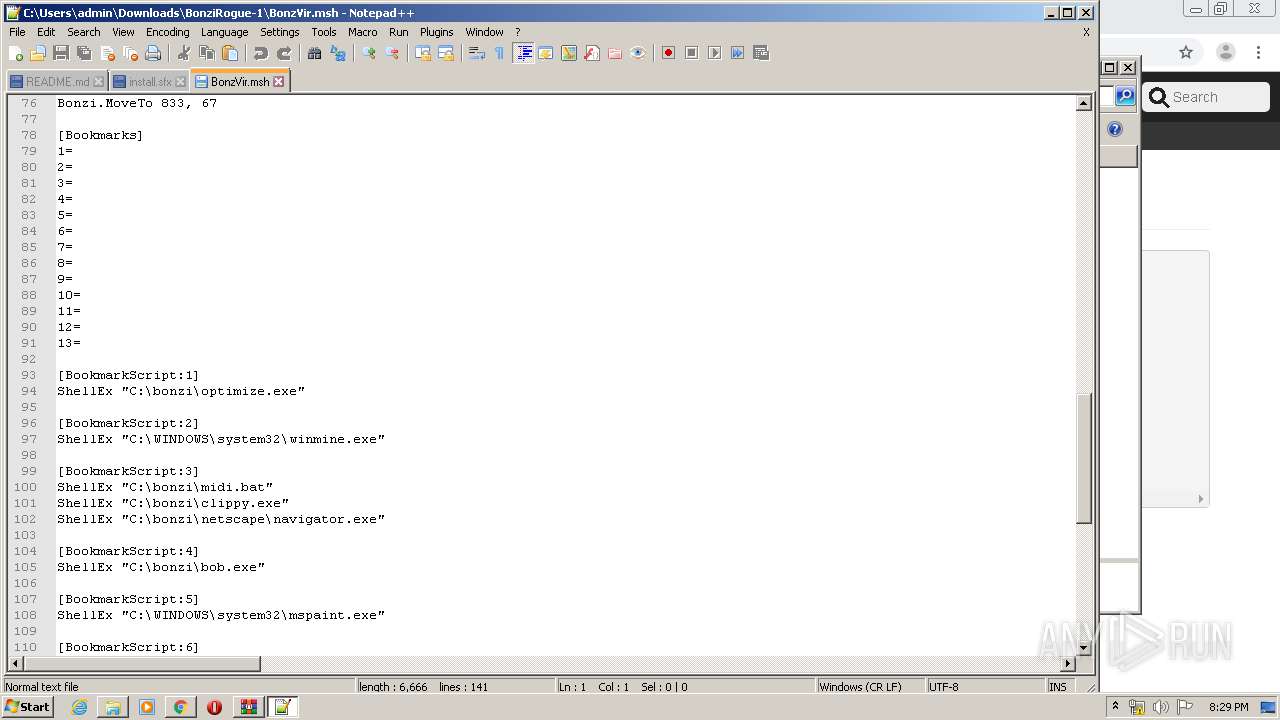Open Internet Explorer from the taskbar

click(79, 707)
